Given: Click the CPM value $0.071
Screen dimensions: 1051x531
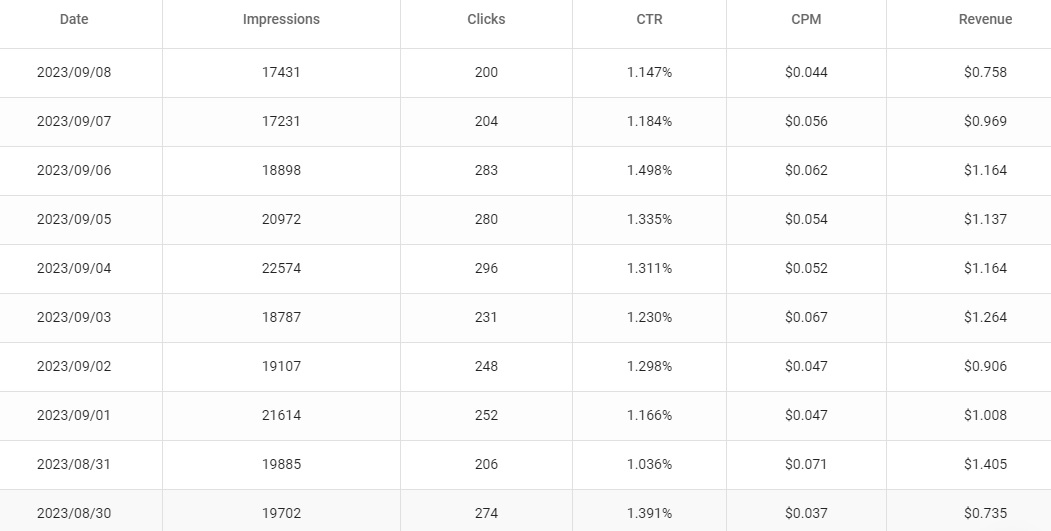Looking at the screenshot, I should [806, 464].
